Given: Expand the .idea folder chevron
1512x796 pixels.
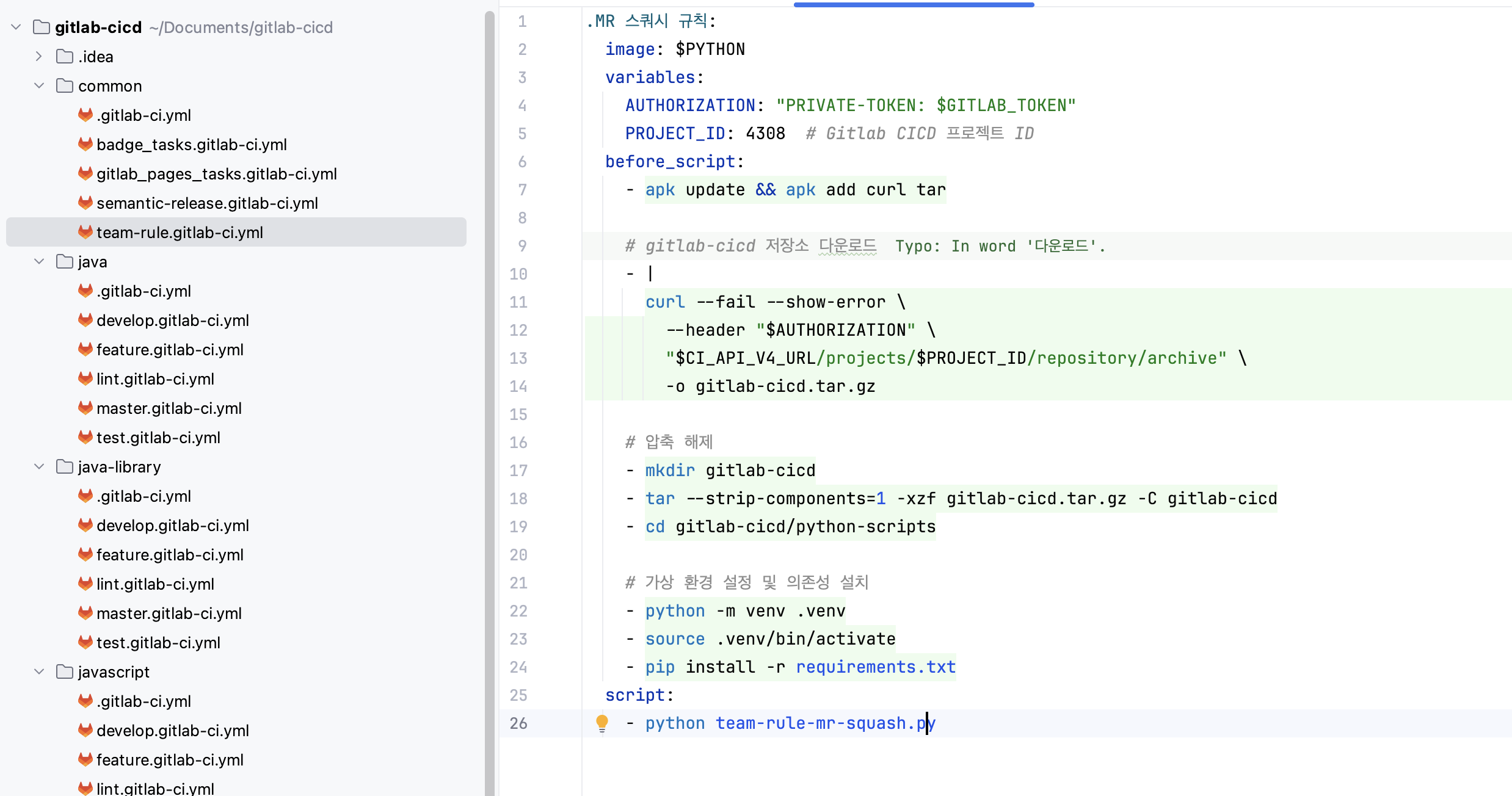Looking at the screenshot, I should 38,56.
